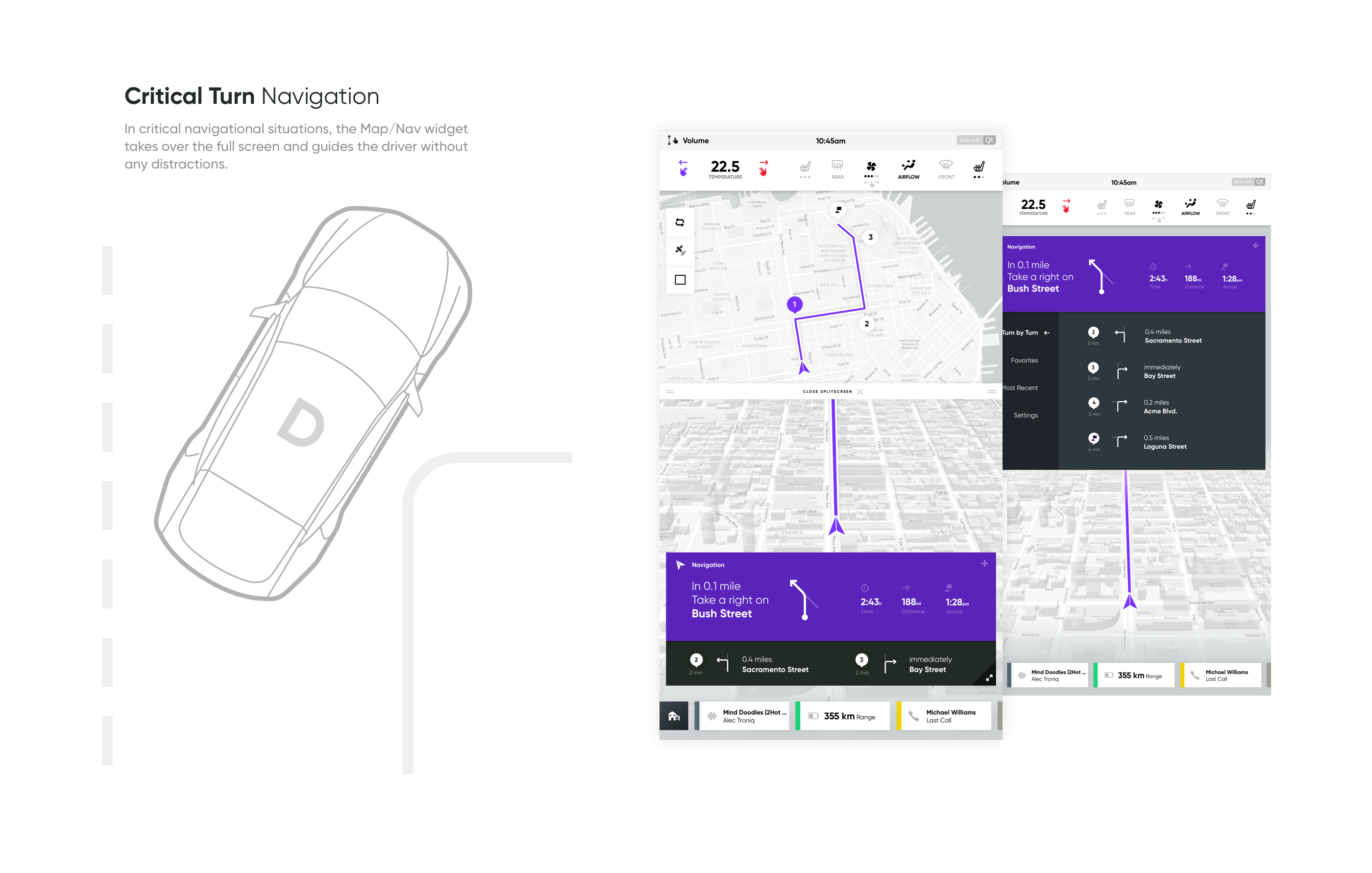The width and height of the screenshot is (1372, 873).
Task: Click the 10:45am clock on the left screen
Action: coord(830,141)
